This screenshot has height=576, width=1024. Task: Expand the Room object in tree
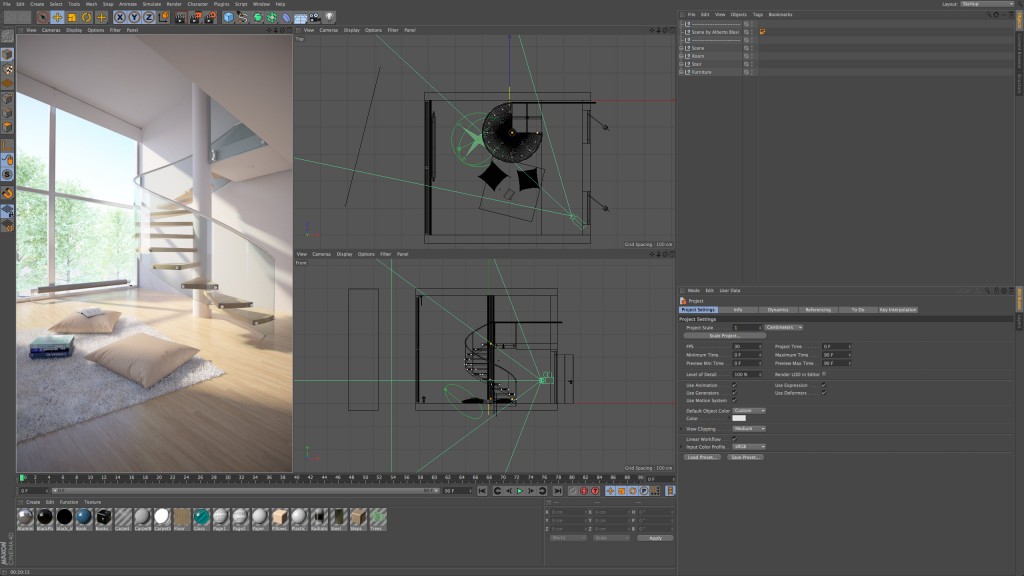click(x=681, y=56)
